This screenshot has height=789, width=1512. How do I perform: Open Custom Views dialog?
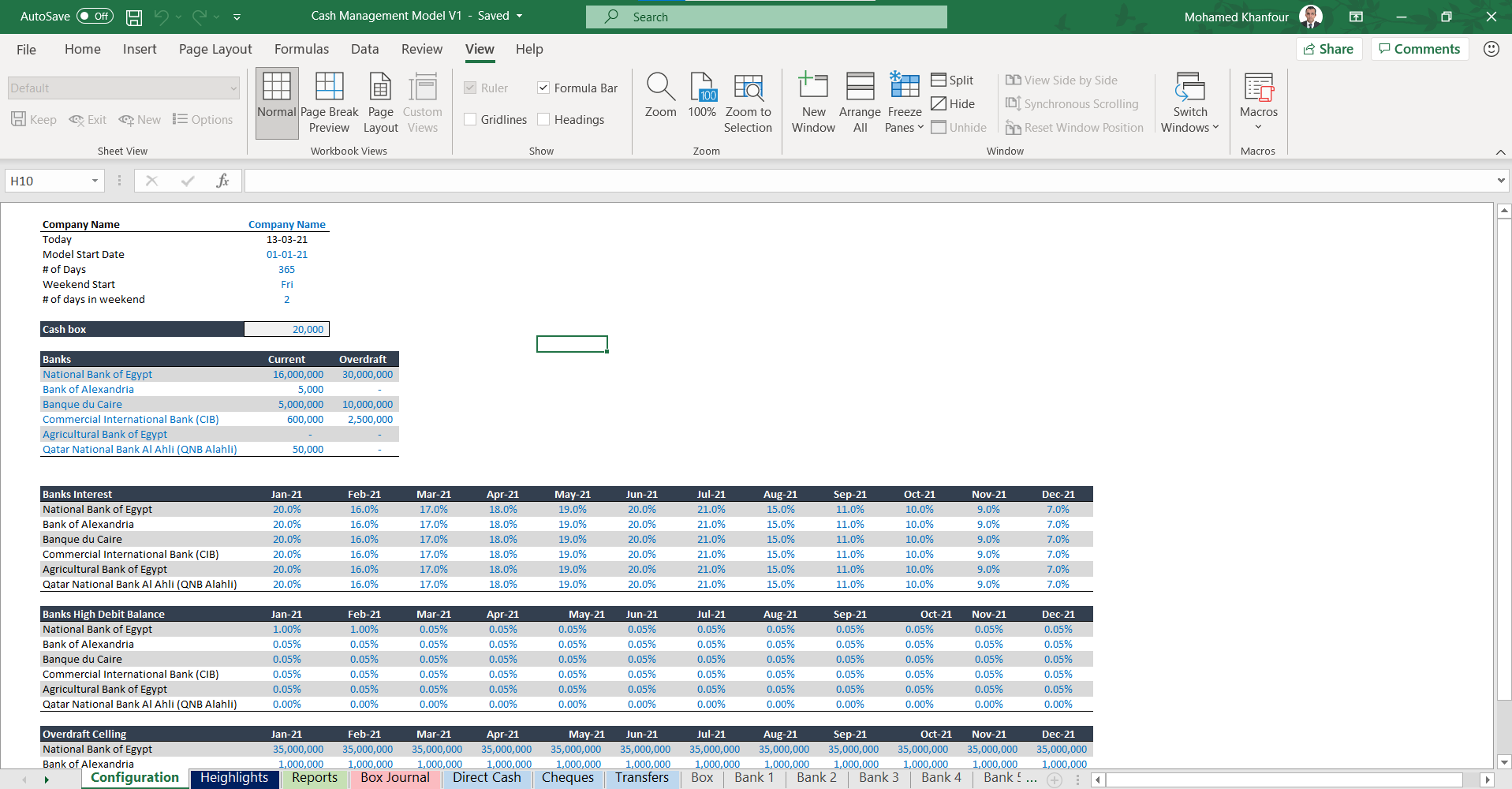click(423, 104)
